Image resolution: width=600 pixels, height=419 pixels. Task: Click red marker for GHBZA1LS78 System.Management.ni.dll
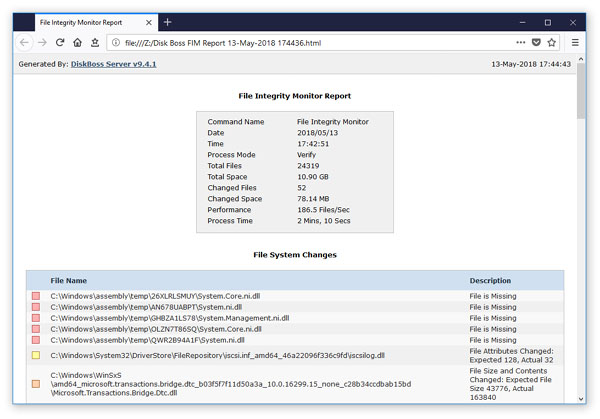tap(36, 318)
